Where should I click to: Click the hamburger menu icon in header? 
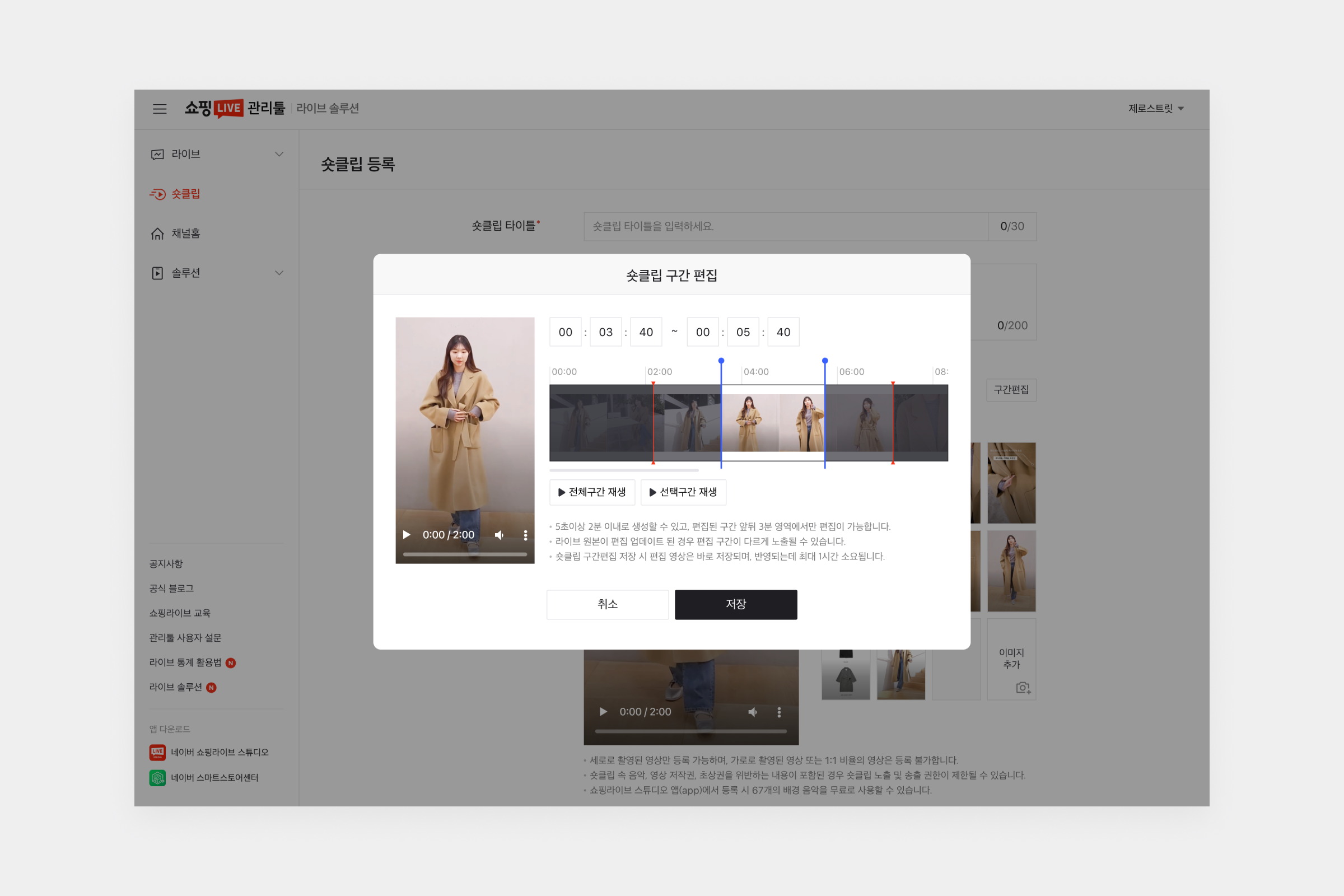pyautogui.click(x=160, y=109)
